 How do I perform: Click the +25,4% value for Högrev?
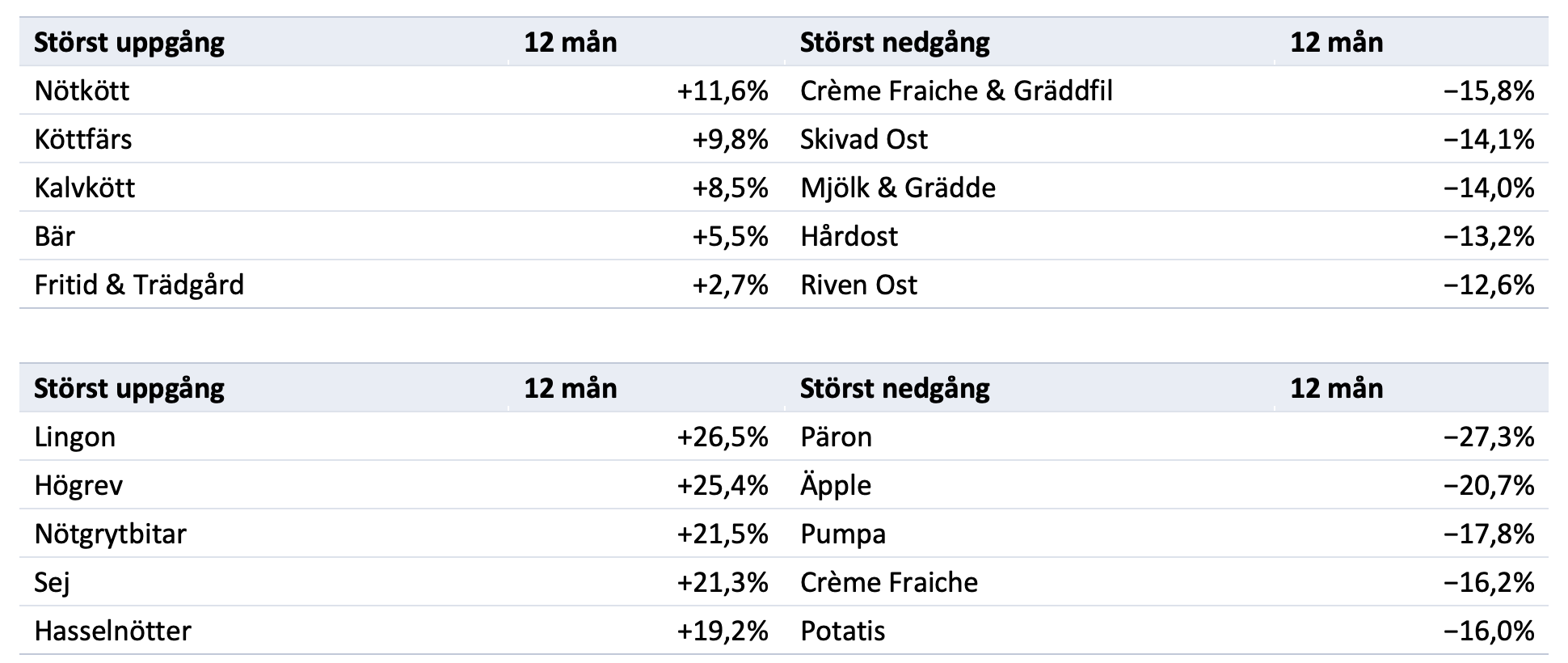pos(723,485)
